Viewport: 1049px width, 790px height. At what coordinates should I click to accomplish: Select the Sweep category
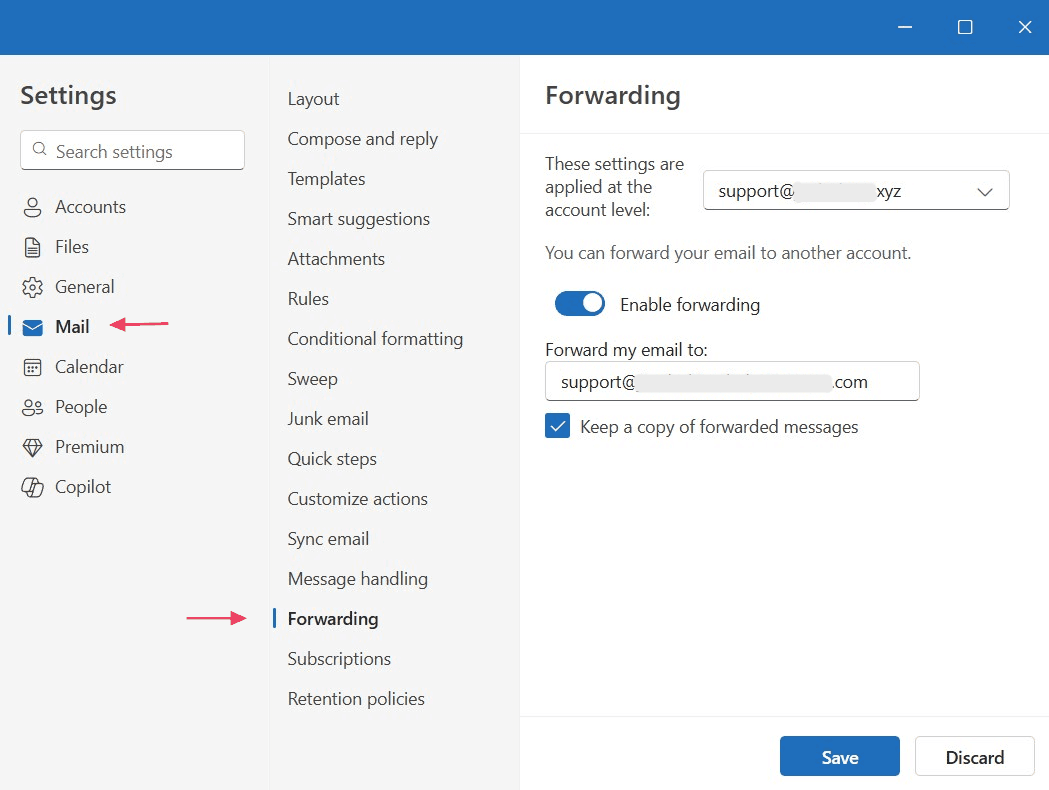(x=311, y=378)
